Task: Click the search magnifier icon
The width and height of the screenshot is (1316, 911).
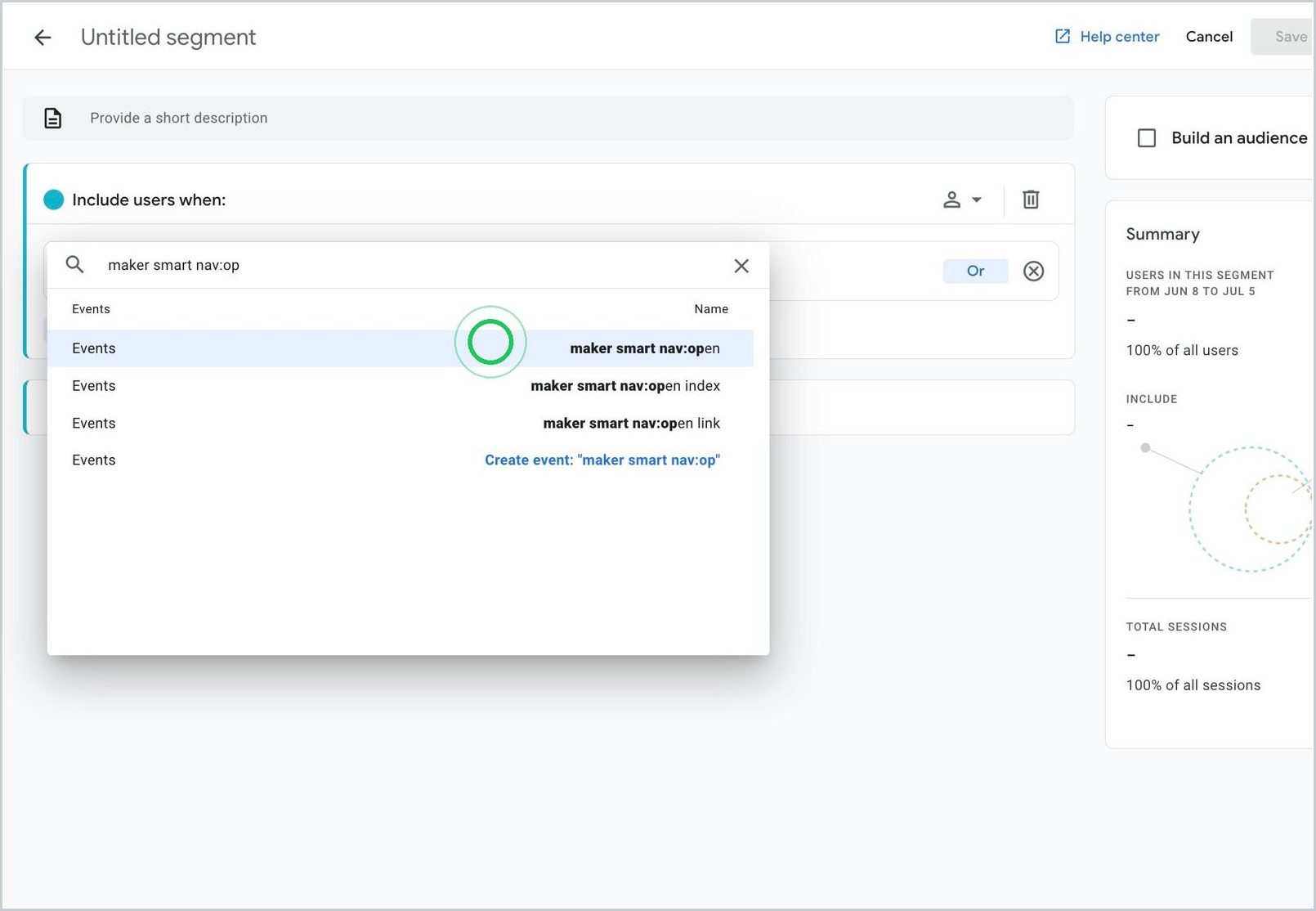Action: [x=74, y=265]
